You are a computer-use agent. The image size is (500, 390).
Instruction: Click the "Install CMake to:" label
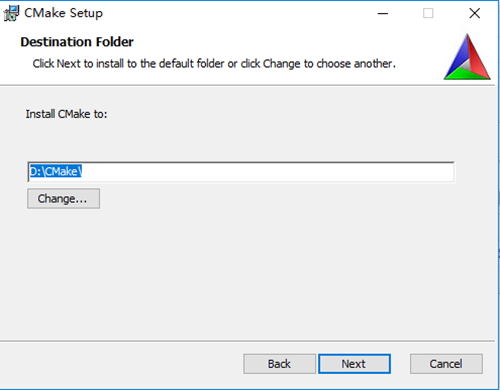pyautogui.click(x=66, y=114)
